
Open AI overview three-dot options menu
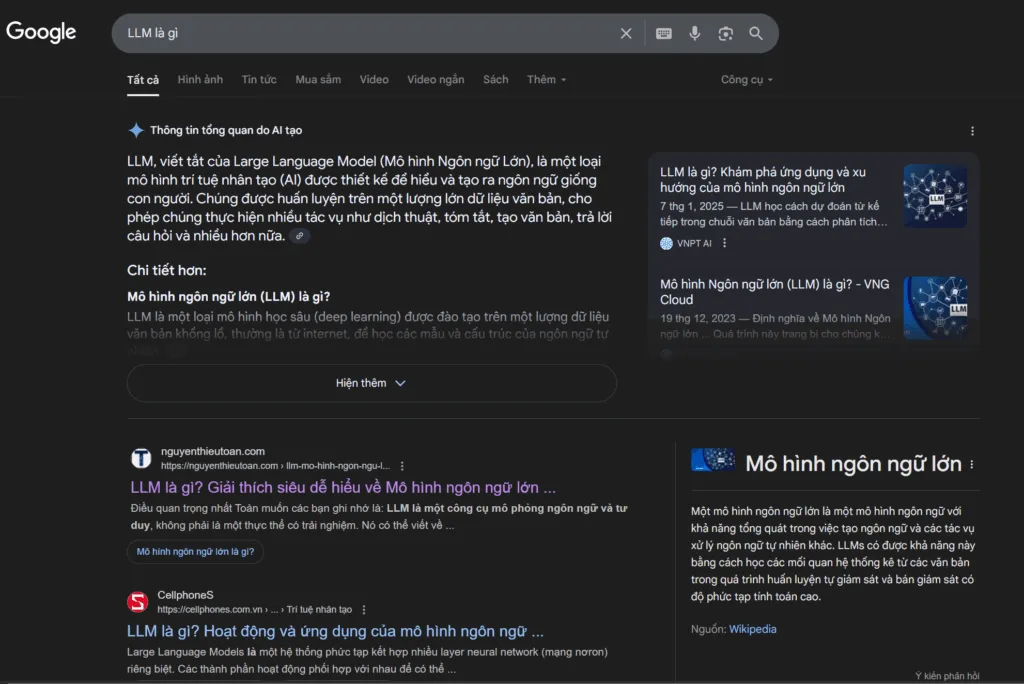tap(972, 131)
